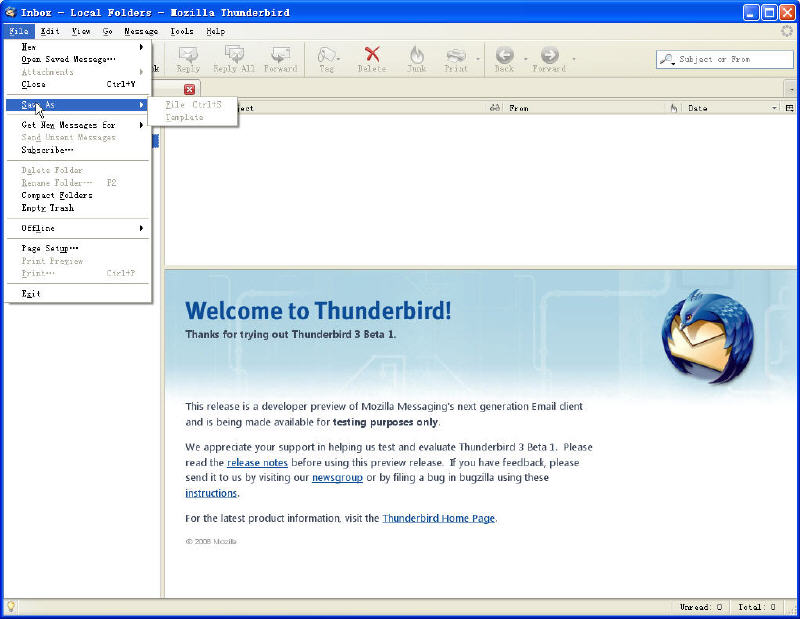800x619 pixels.
Task: Open the release notes link
Action: pyautogui.click(x=257, y=463)
